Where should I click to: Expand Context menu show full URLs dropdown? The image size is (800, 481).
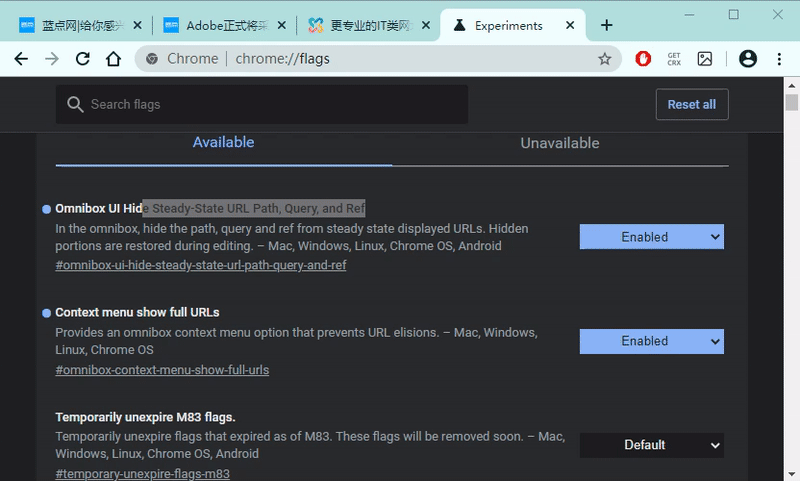point(651,341)
